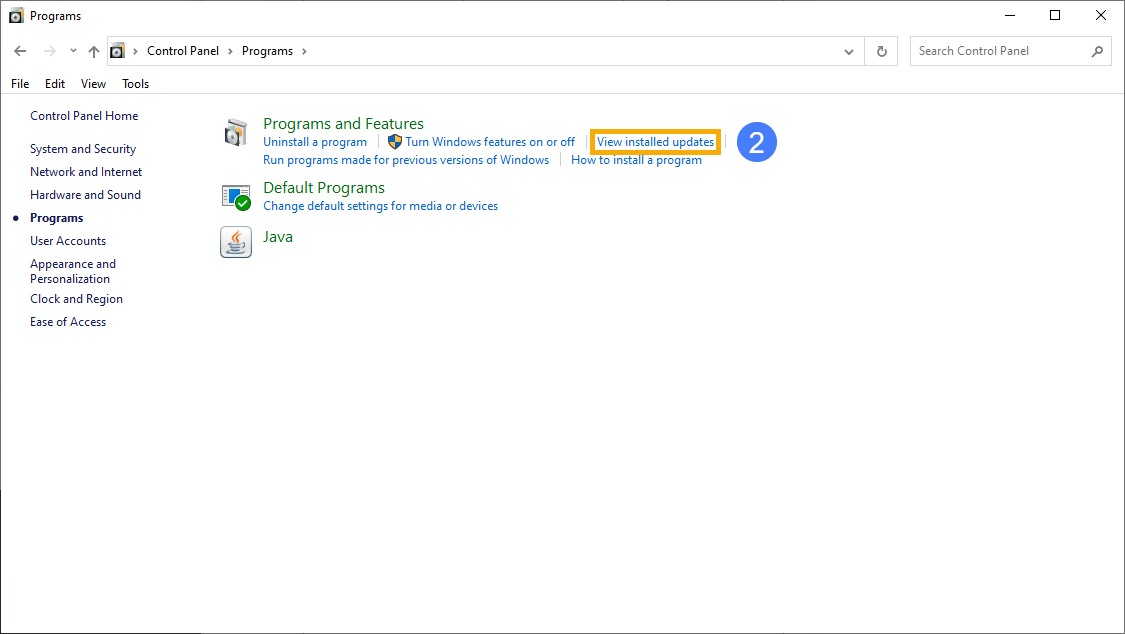Open the View menu
Screen dimensions: 1125x634
[93, 84]
